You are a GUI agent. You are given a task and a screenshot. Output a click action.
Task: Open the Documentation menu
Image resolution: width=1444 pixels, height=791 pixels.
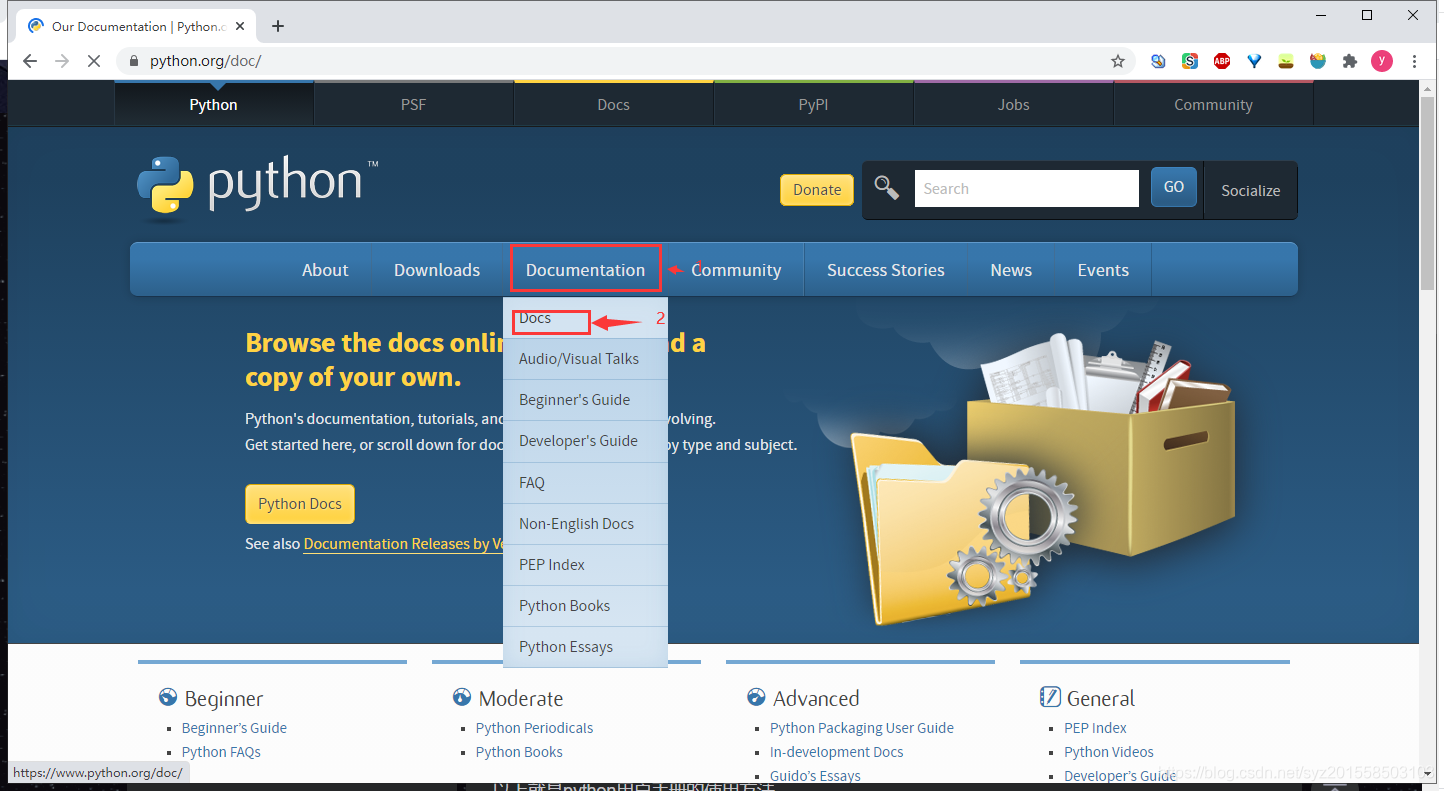(585, 270)
